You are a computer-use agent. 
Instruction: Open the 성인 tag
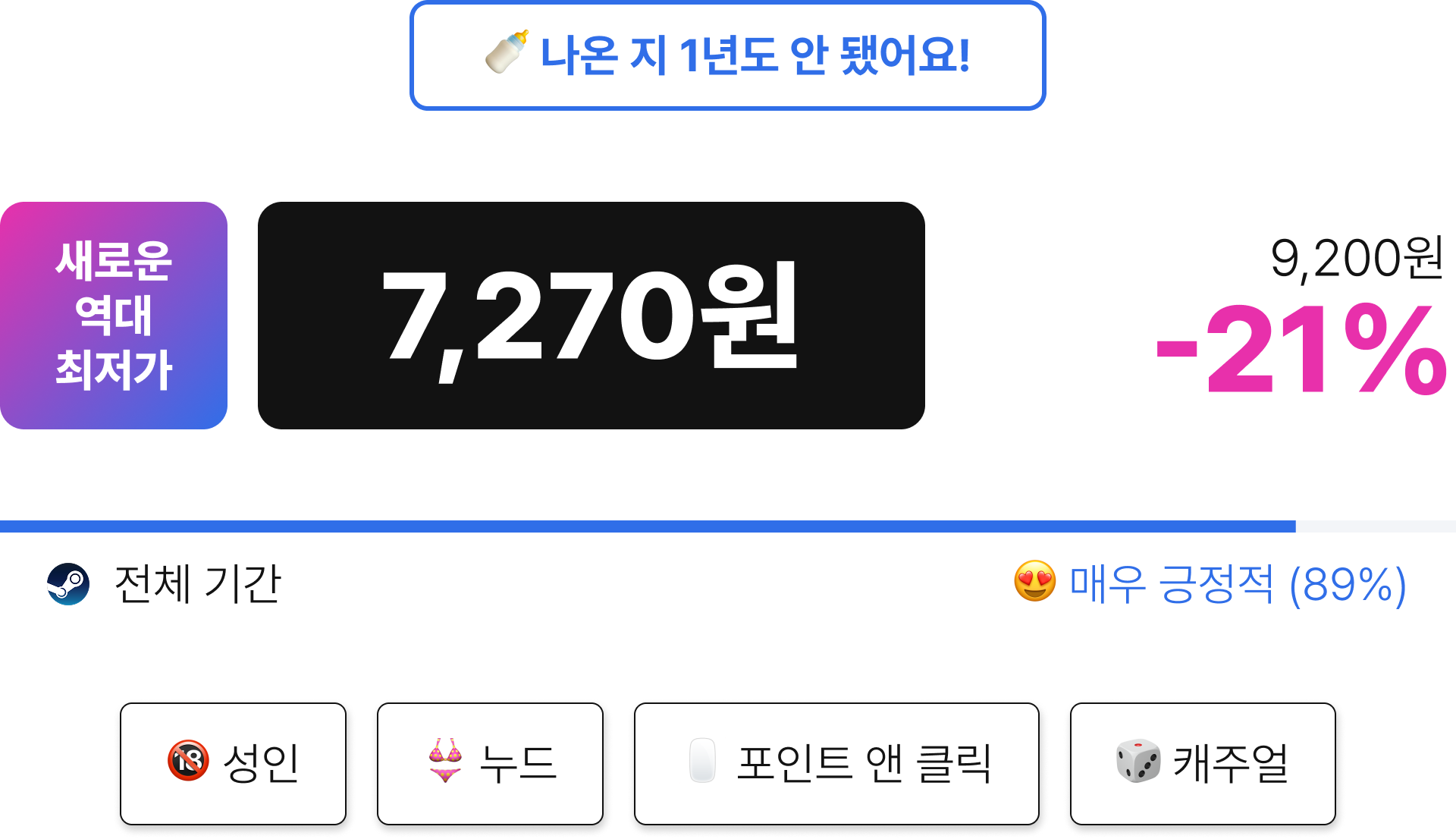tap(234, 764)
